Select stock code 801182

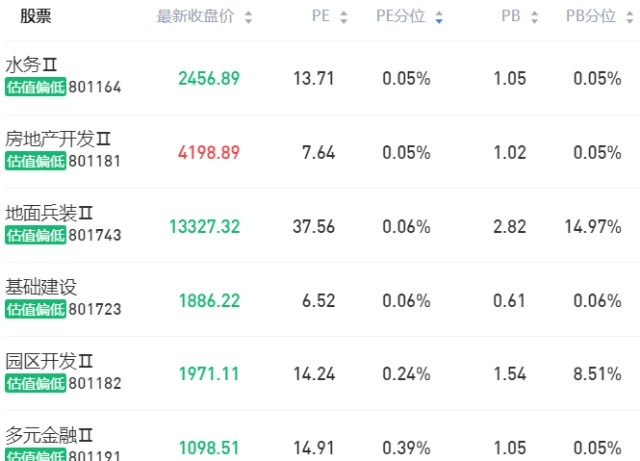(x=95, y=383)
